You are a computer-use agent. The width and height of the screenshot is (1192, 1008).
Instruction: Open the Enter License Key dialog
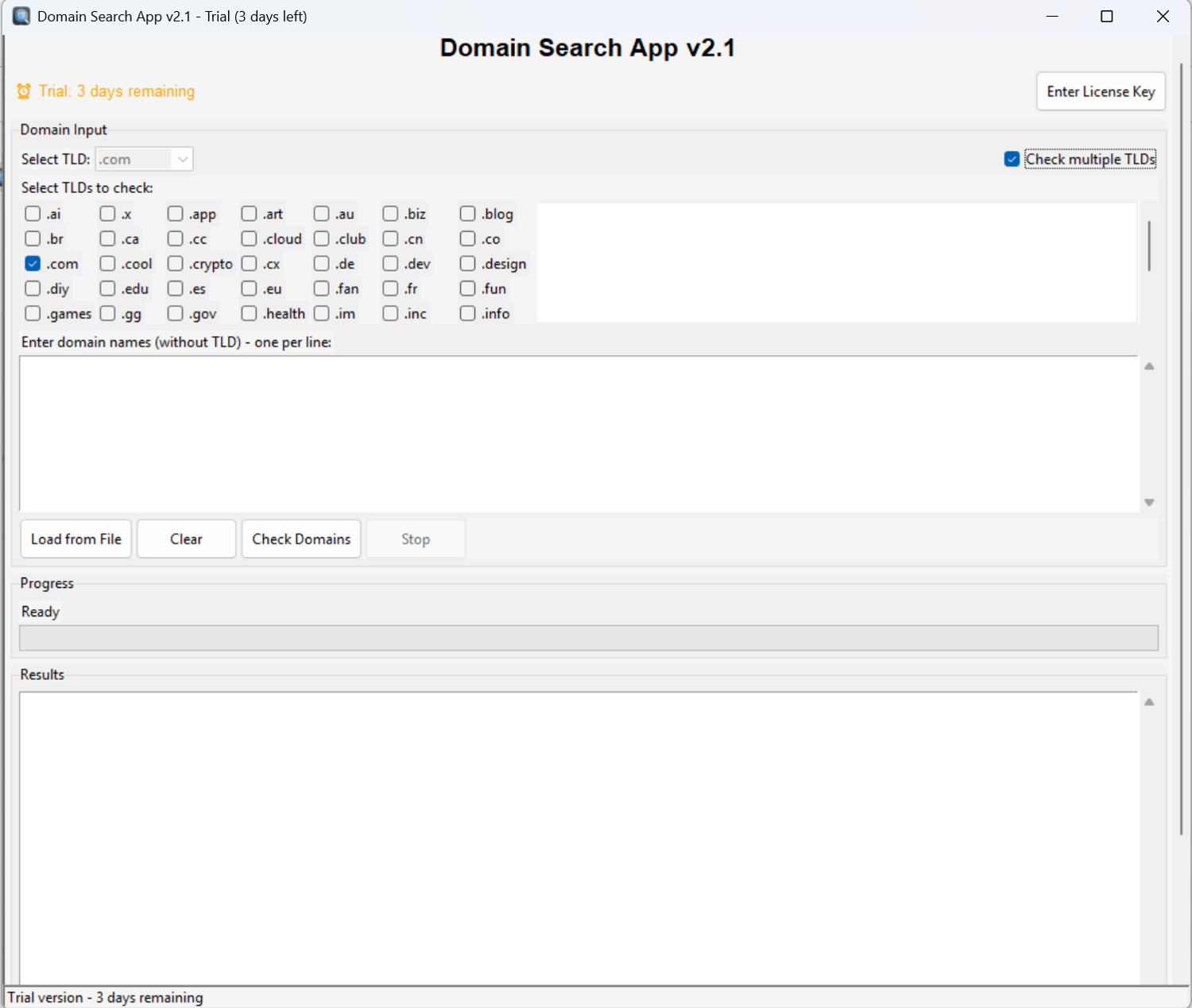[x=1101, y=91]
